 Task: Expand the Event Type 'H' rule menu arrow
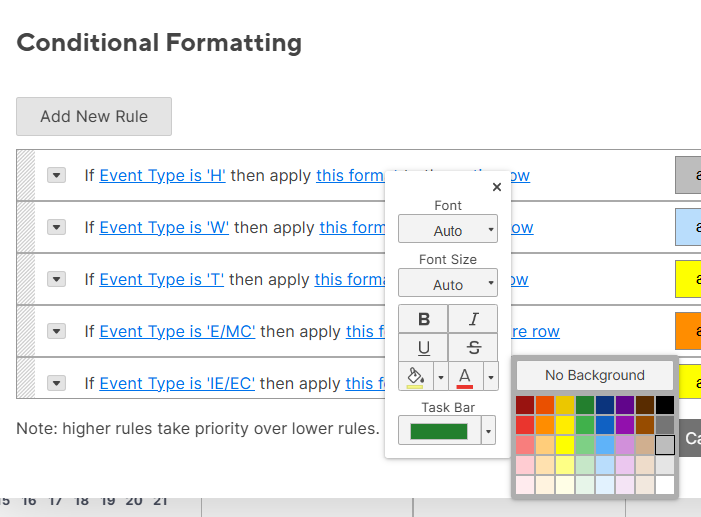[x=57, y=175]
